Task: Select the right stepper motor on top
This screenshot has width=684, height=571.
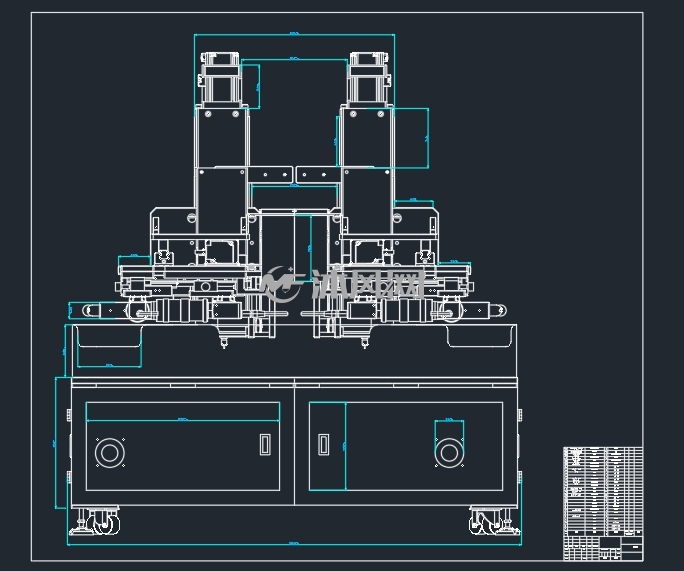Action: 369,79
